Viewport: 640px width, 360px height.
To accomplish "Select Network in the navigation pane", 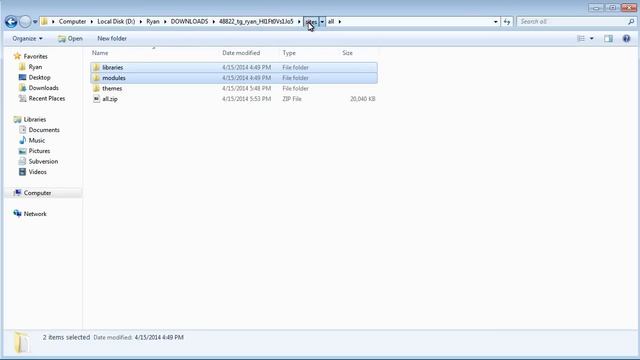I will tap(35, 214).
